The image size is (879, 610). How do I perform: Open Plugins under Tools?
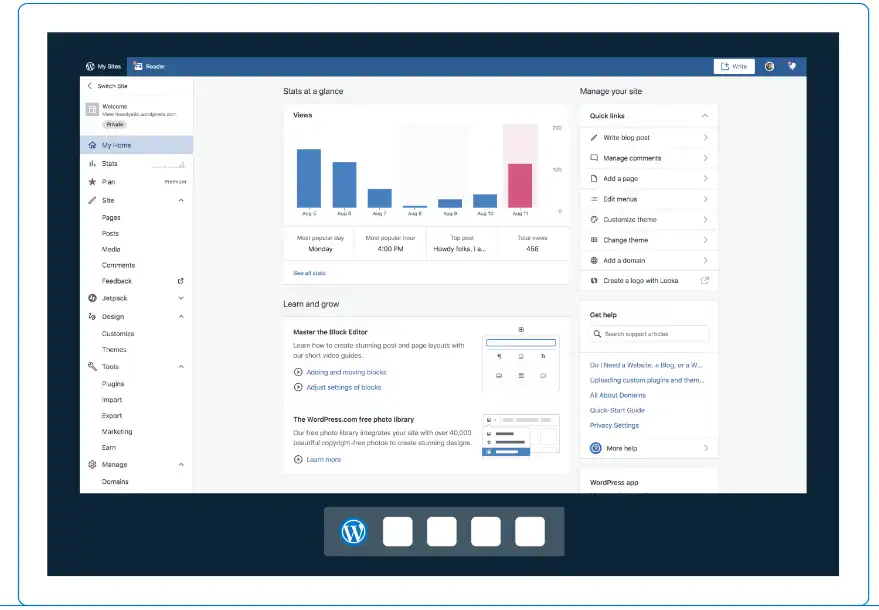point(113,384)
